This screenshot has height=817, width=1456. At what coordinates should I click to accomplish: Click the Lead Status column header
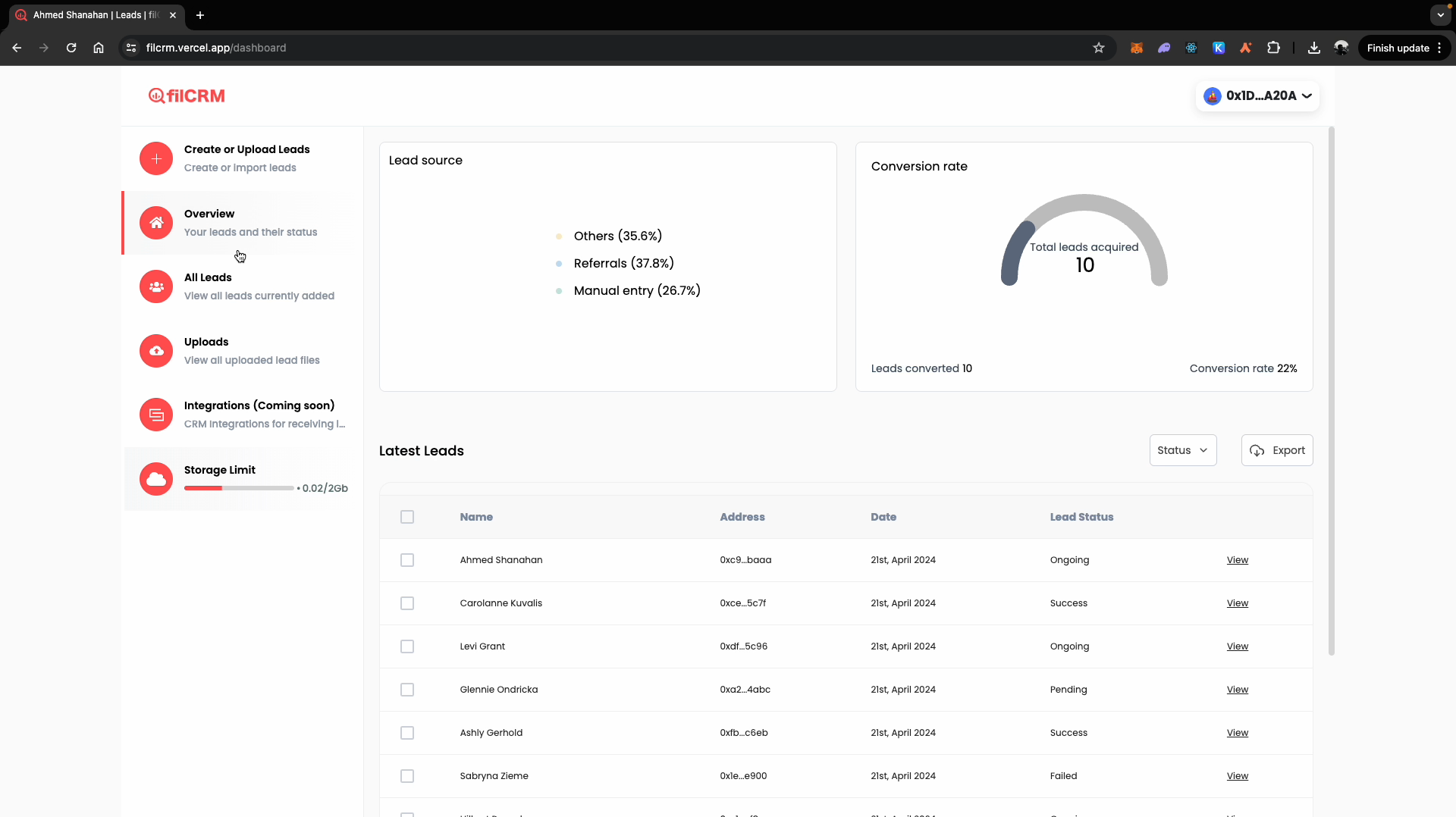coord(1081,517)
